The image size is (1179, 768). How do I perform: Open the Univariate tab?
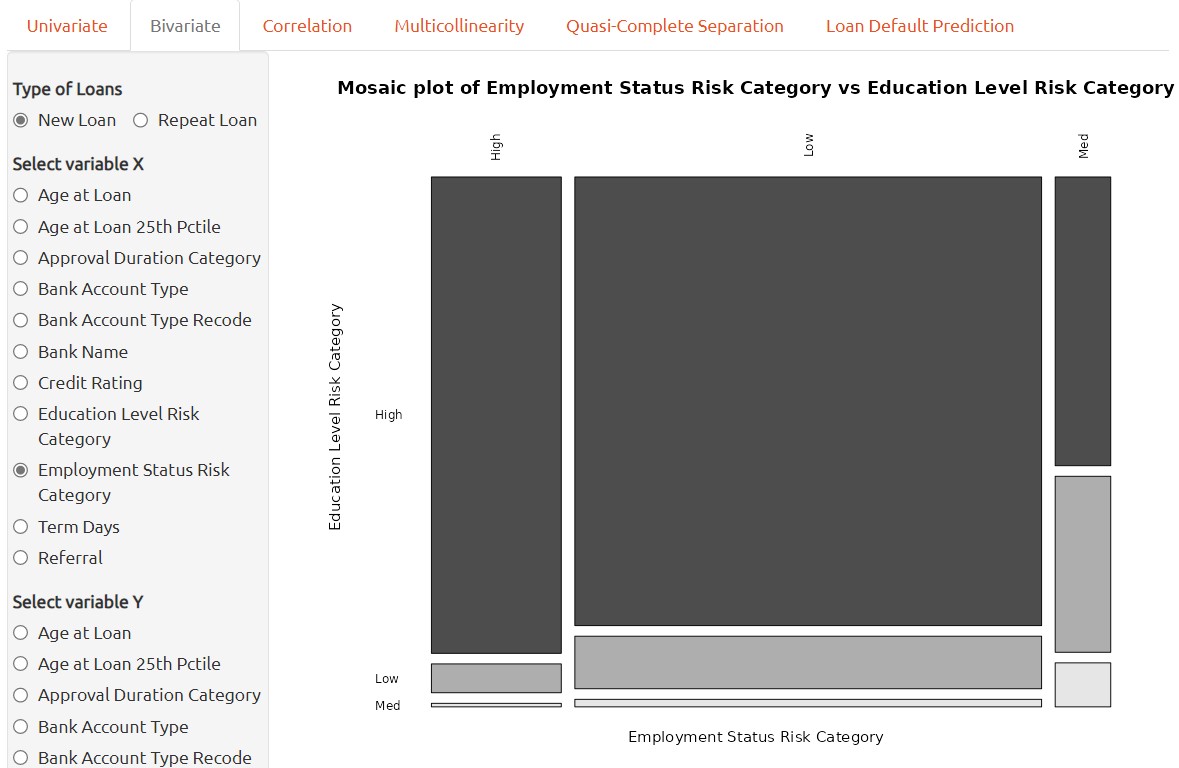coord(67,26)
